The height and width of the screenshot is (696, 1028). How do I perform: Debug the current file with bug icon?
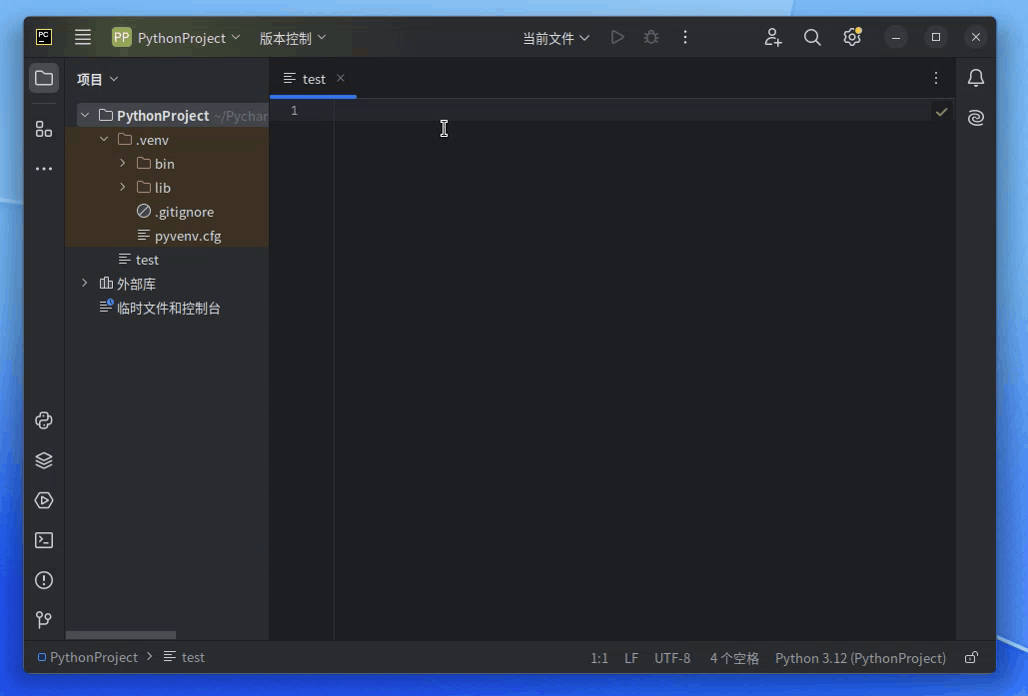(x=651, y=37)
